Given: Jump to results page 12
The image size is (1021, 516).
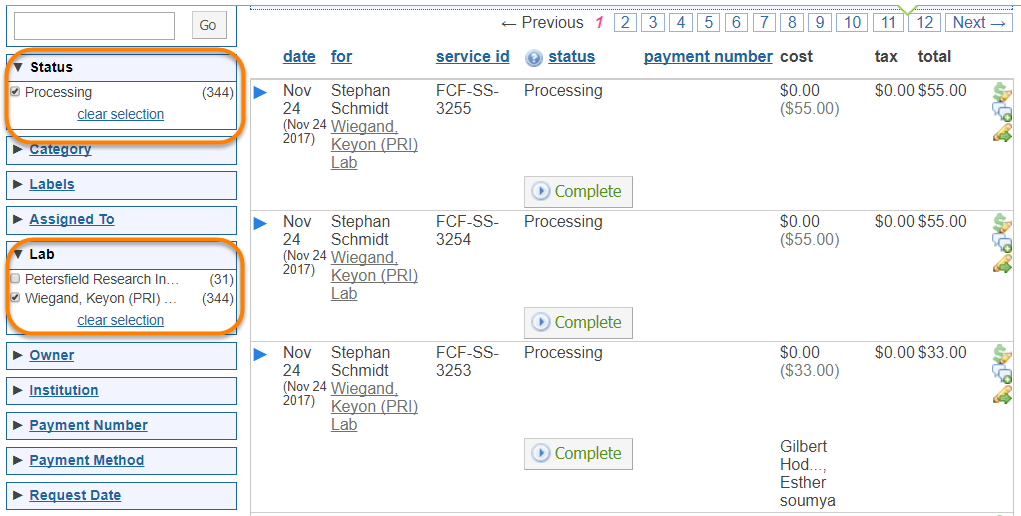Looking at the screenshot, I should click(x=924, y=23).
